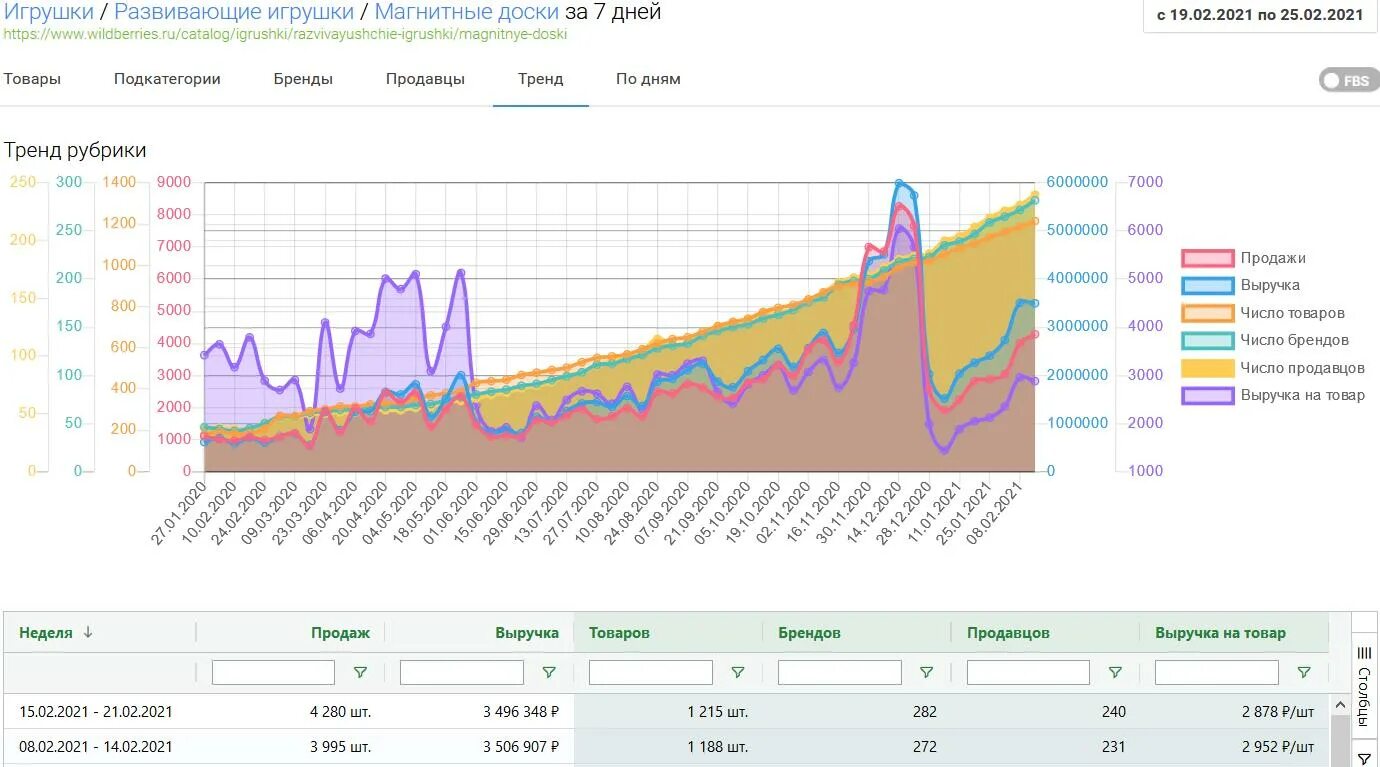Sort table by Брендов column header
The width and height of the screenshot is (1380, 767).
point(809,633)
